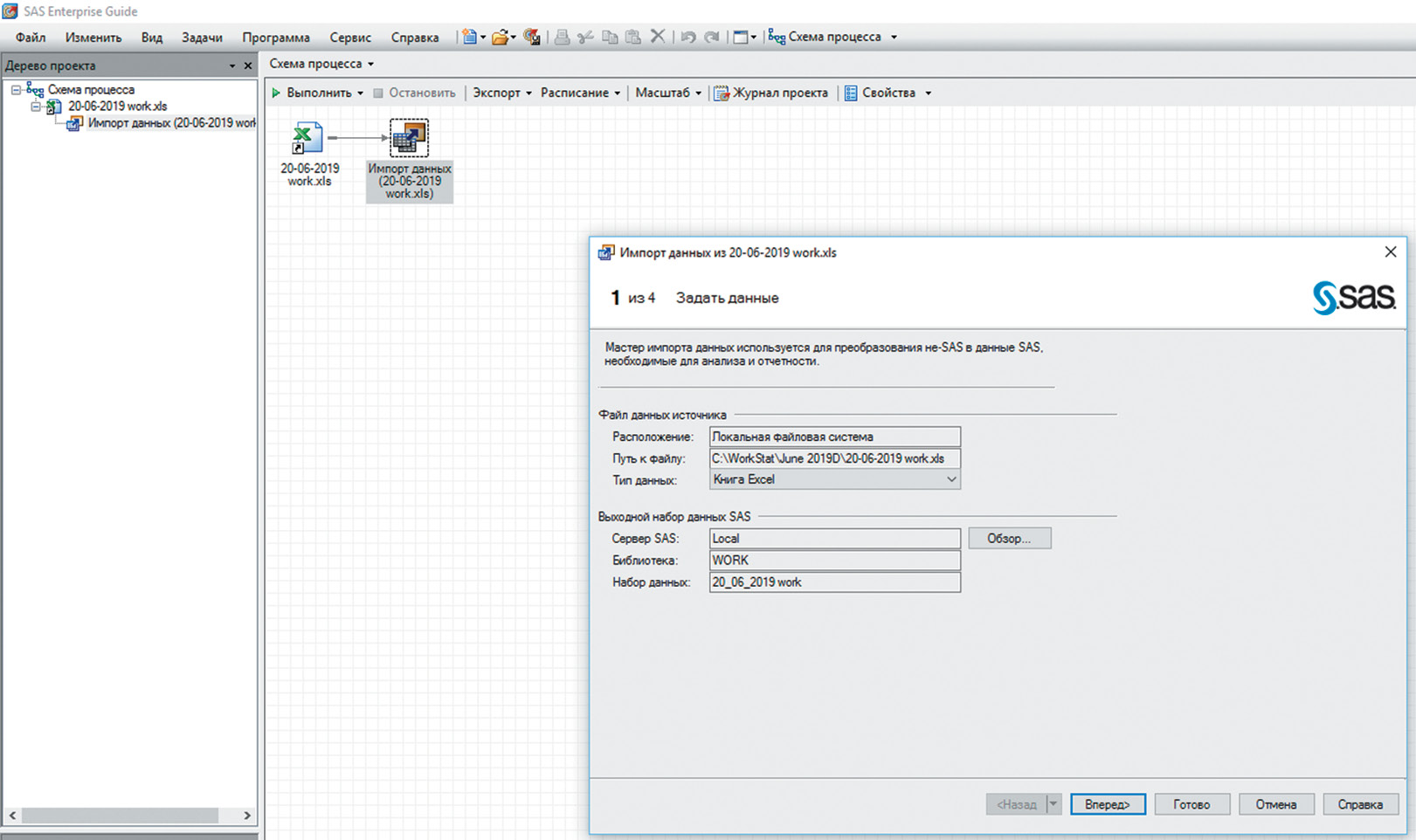Close the Дерево проекта panel
This screenshot has width=1416, height=840.
[248, 65]
